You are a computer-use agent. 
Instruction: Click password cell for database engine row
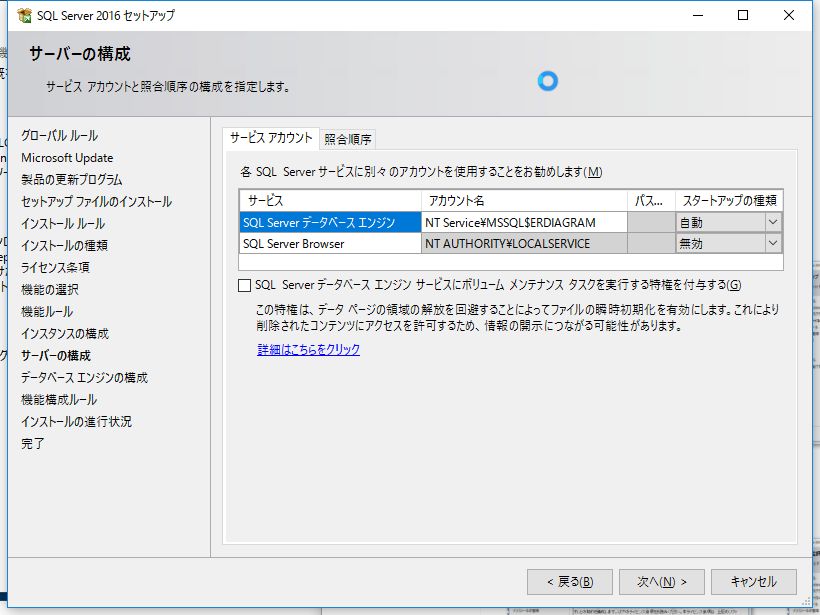(x=651, y=222)
